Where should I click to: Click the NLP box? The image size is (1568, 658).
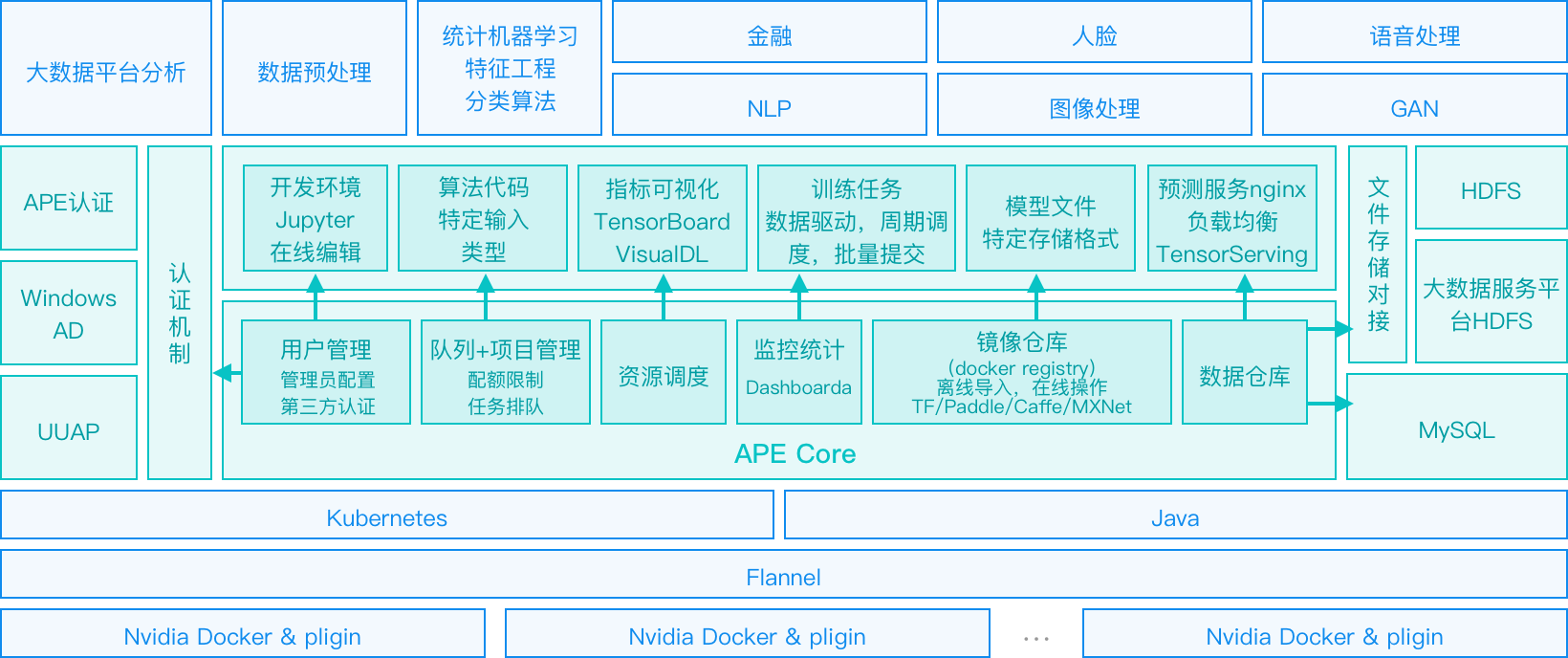coord(770,104)
